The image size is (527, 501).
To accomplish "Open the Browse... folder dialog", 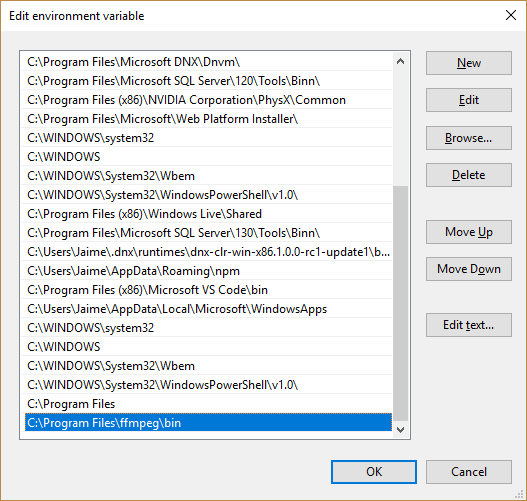I will pyautogui.click(x=469, y=138).
